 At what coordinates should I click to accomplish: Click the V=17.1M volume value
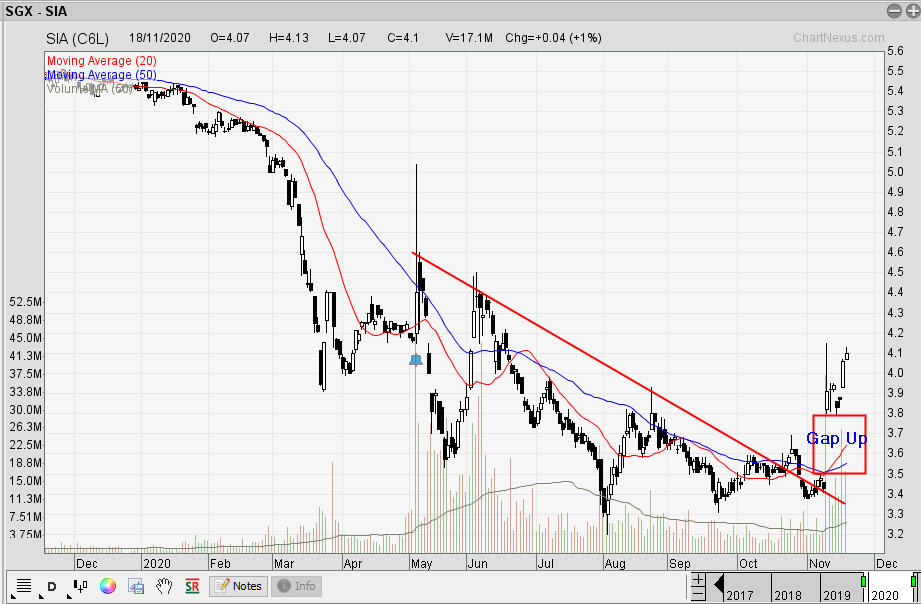pos(469,38)
